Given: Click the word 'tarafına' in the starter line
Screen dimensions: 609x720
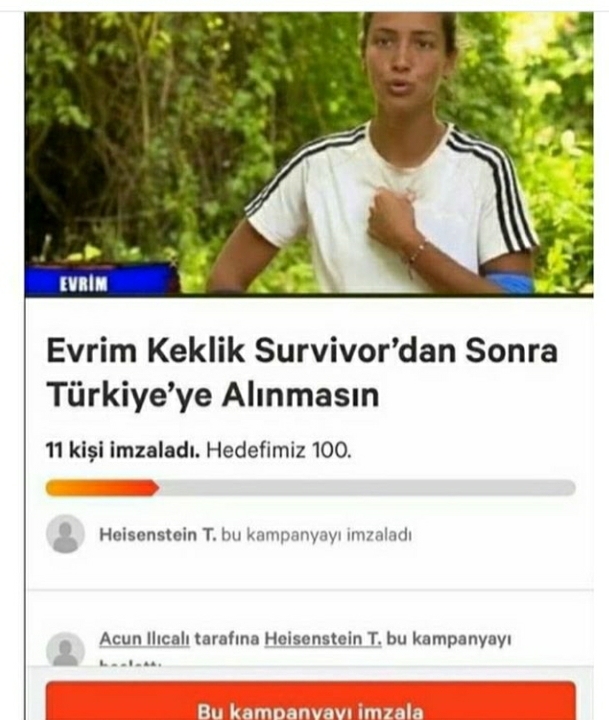Looking at the screenshot, I should 227,639.
